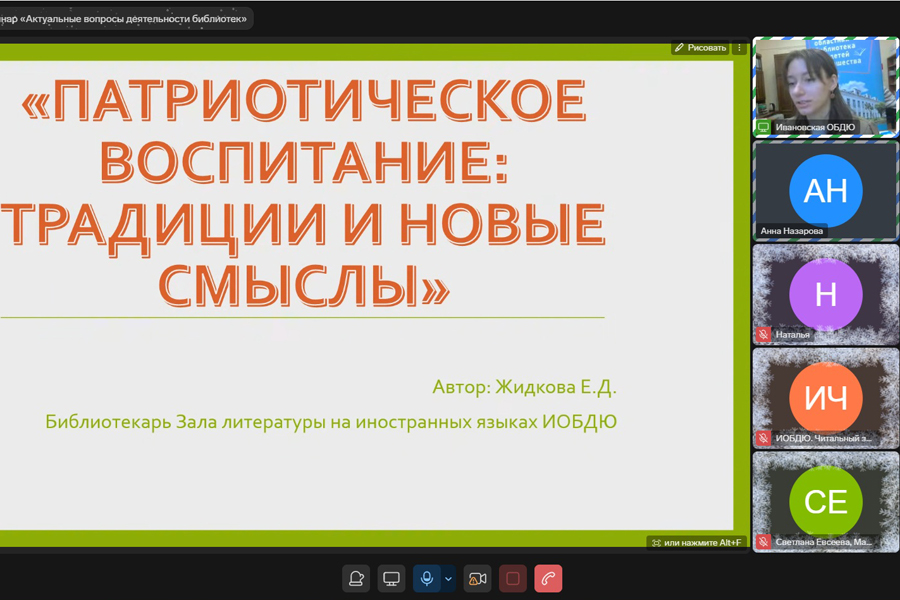Image resolution: width=900 pixels, height=600 pixels.
Task: Click the screen-share indicator on Ивановская ОБДЮ
Action: point(764,128)
